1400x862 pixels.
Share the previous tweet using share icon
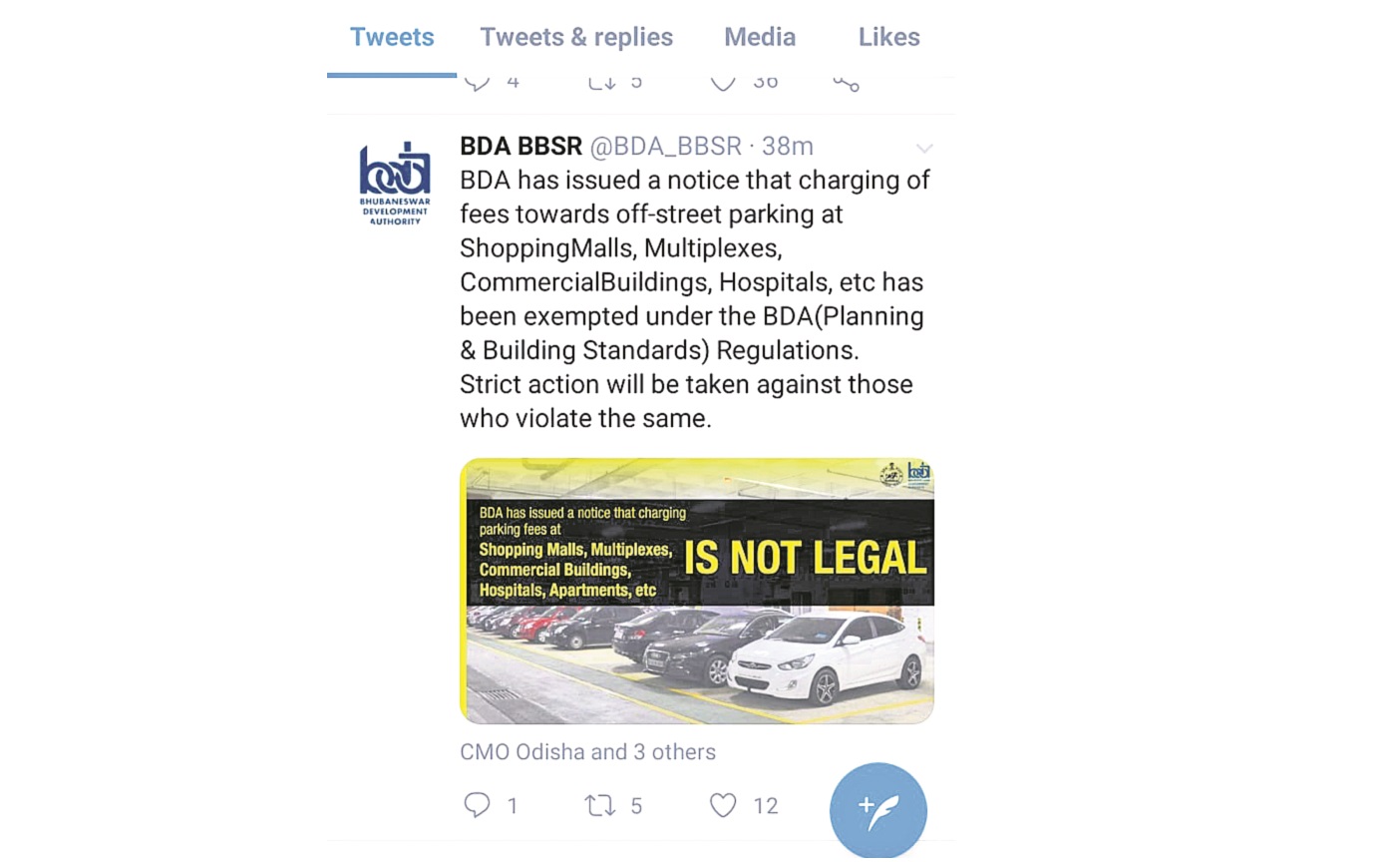coord(846,84)
